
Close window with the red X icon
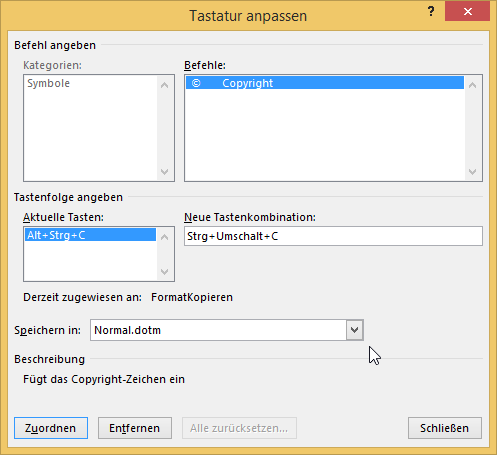click(x=467, y=12)
